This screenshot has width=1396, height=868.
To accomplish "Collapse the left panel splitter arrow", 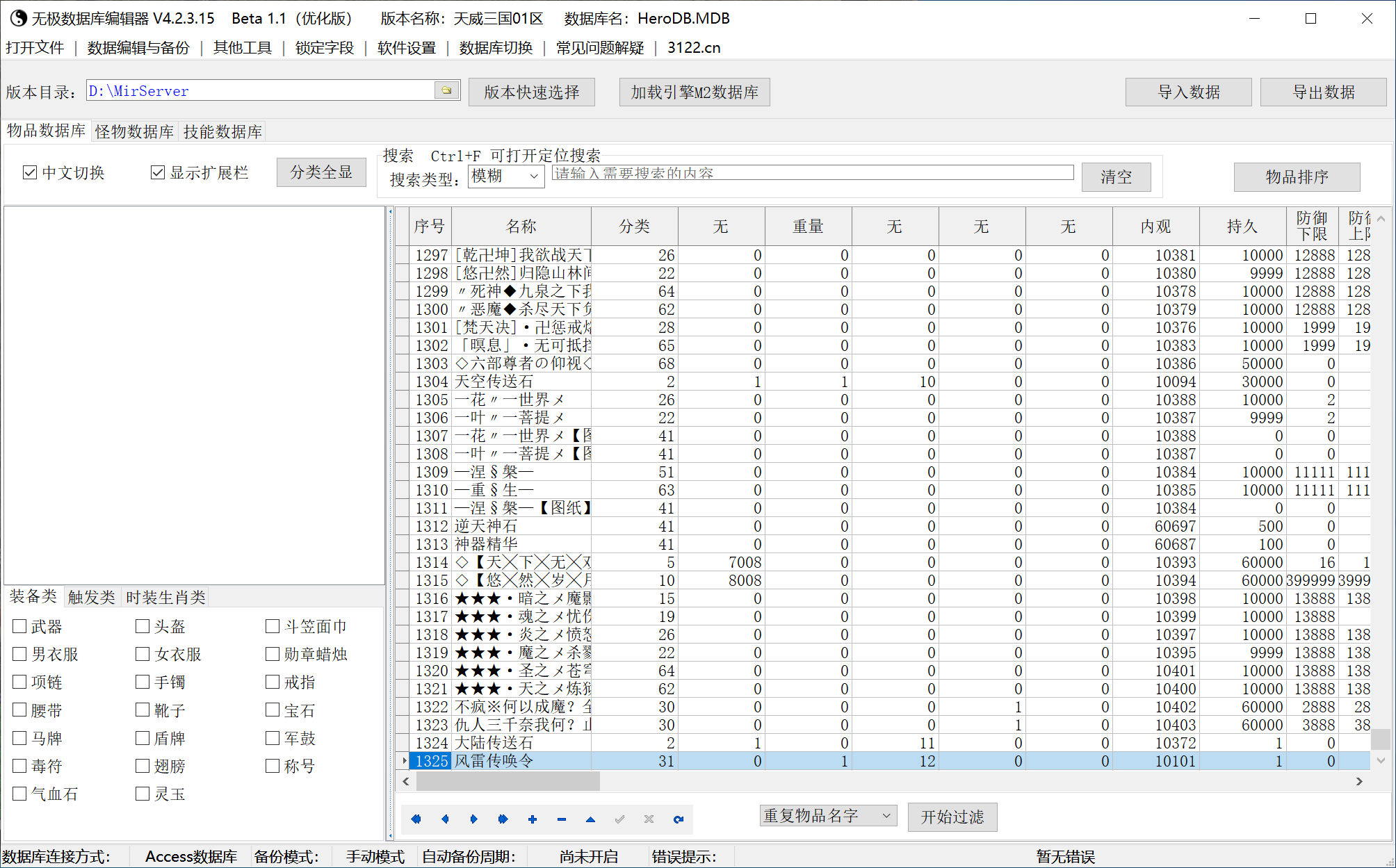I will click(x=390, y=212).
